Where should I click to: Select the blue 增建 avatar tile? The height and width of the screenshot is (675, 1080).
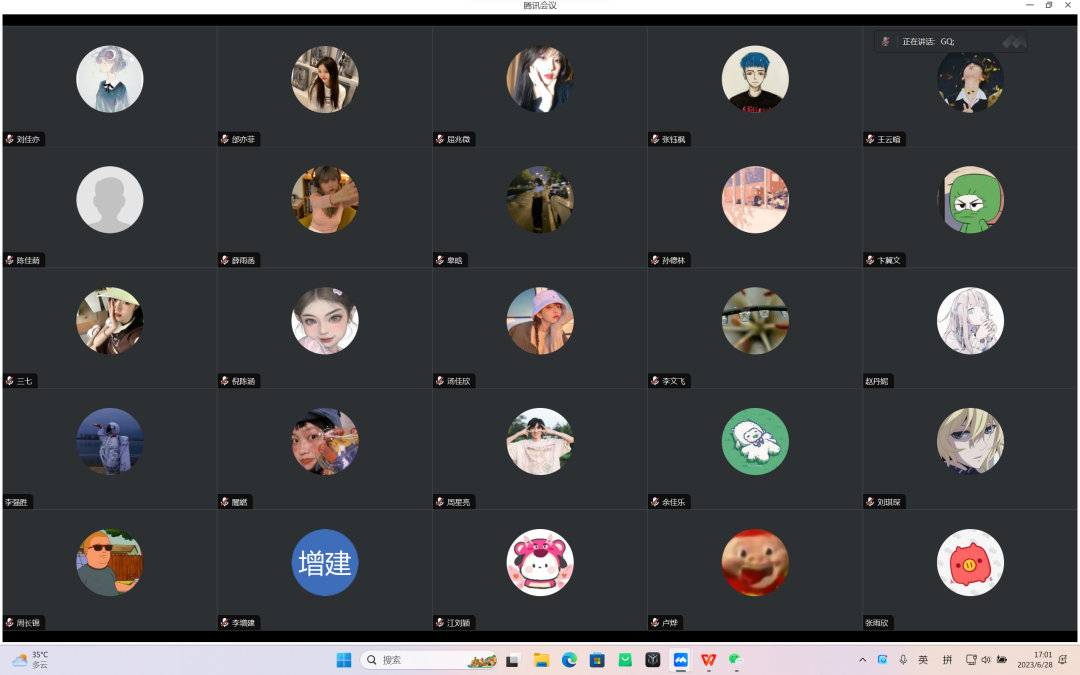325,562
